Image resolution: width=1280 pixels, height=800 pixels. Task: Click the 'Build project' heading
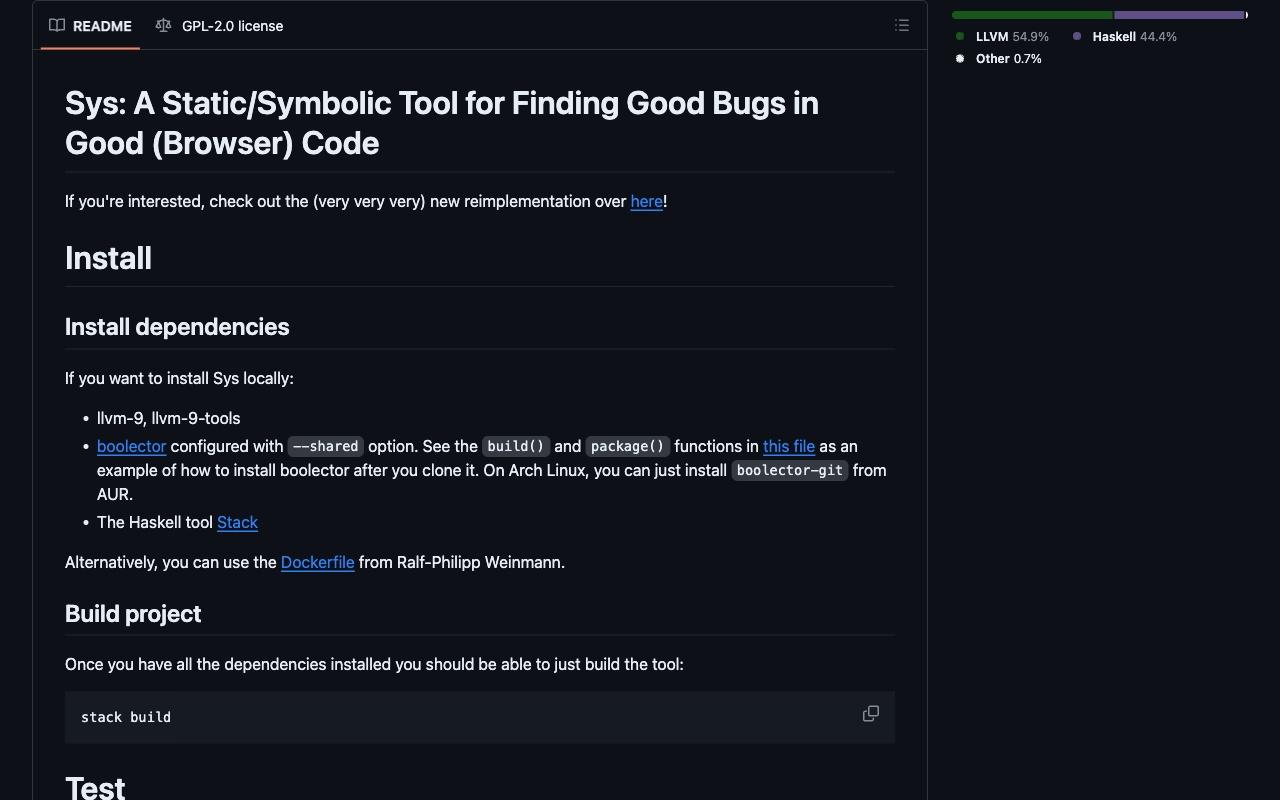click(x=133, y=614)
